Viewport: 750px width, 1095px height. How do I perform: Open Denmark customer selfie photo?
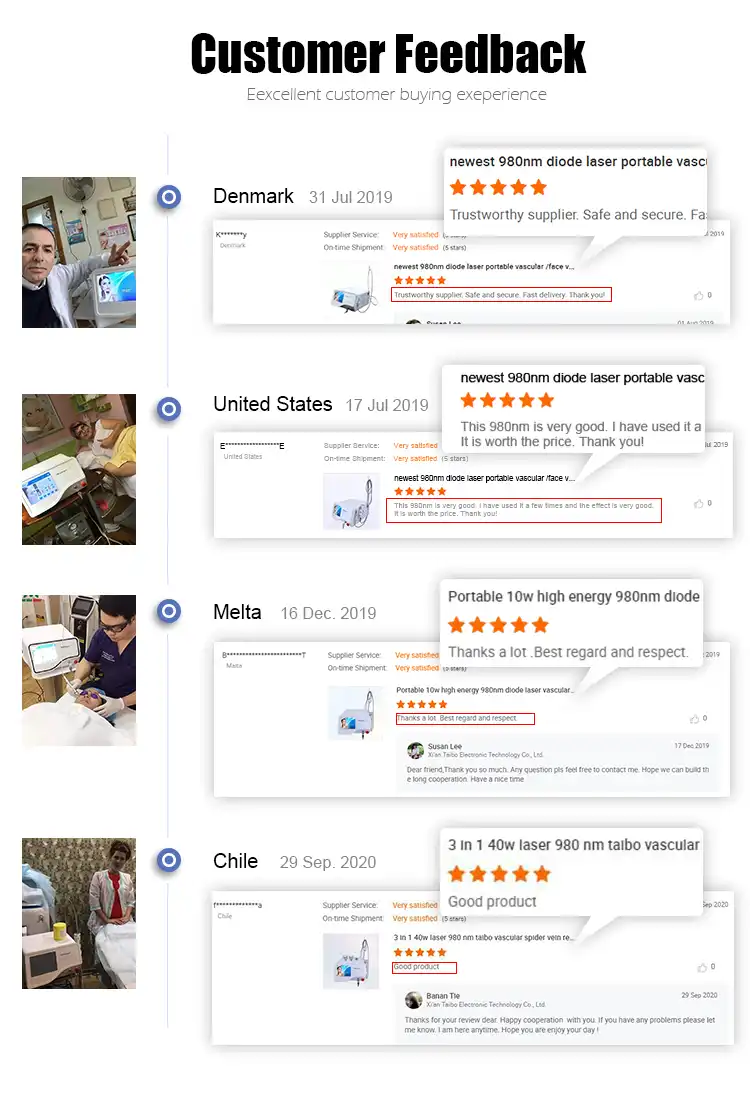pos(79,252)
